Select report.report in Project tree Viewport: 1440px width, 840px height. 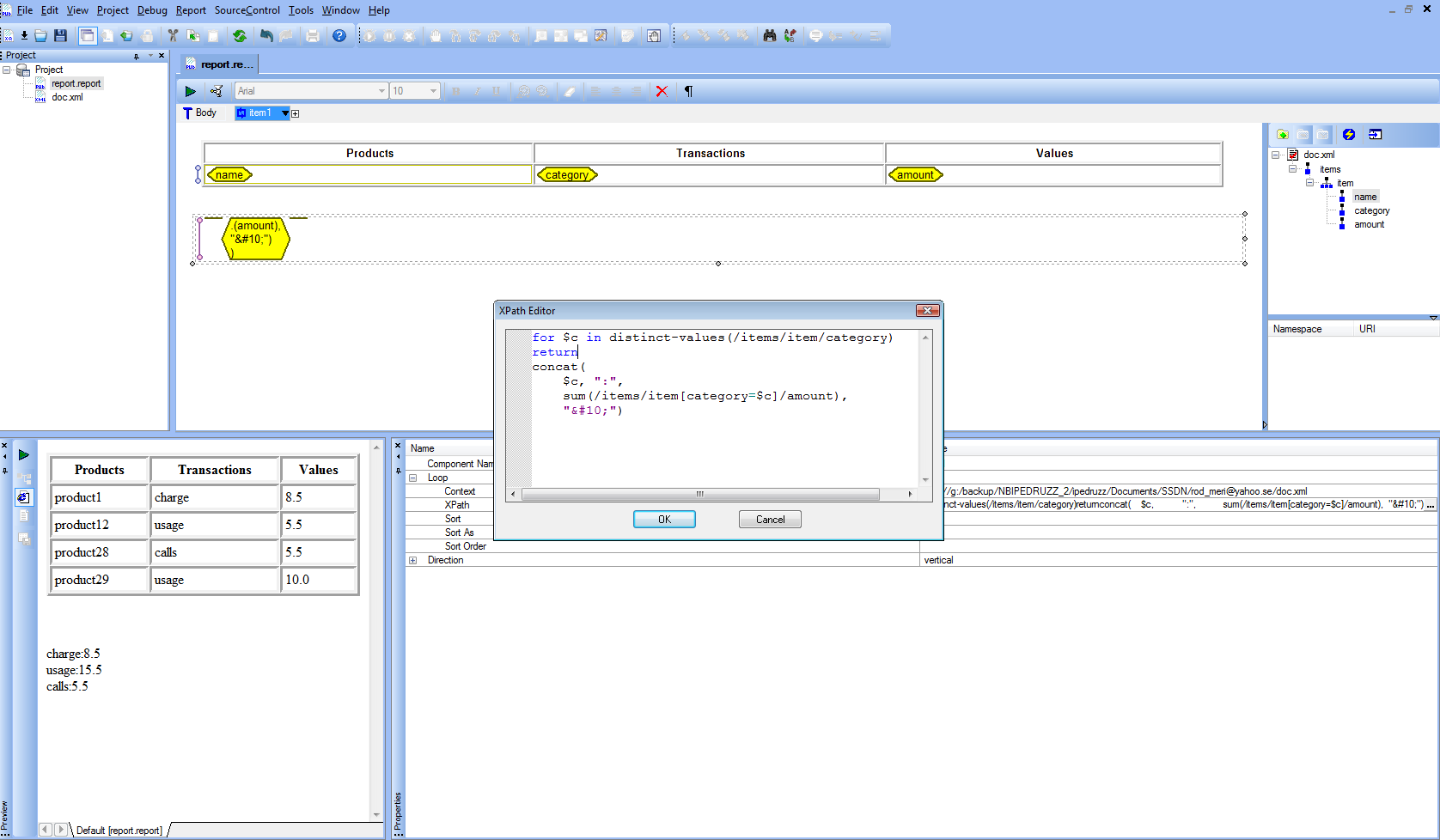point(76,83)
